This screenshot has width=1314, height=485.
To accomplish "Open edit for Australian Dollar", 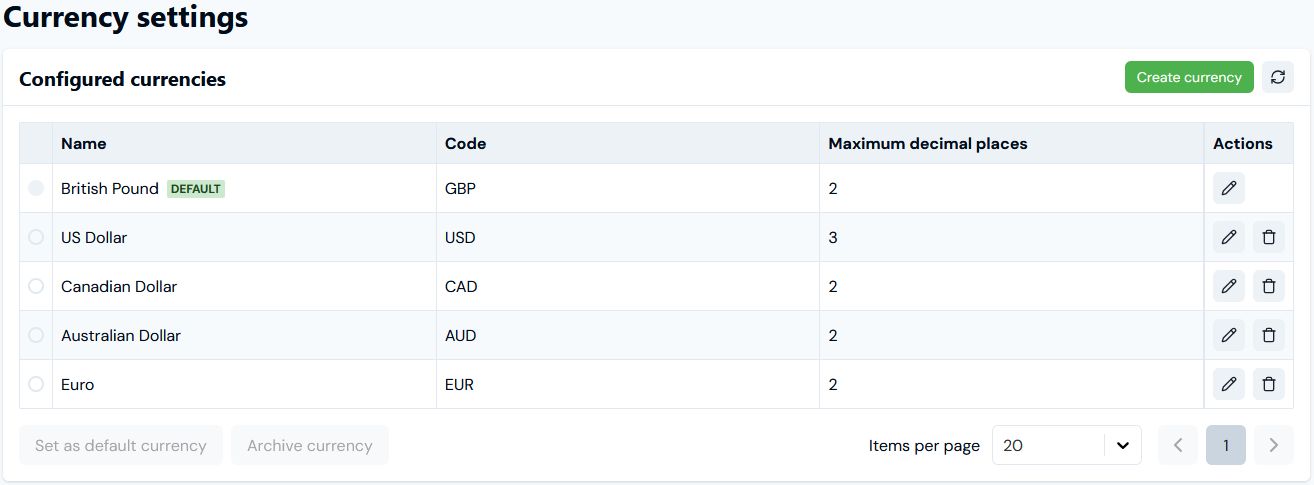I will [1229, 335].
